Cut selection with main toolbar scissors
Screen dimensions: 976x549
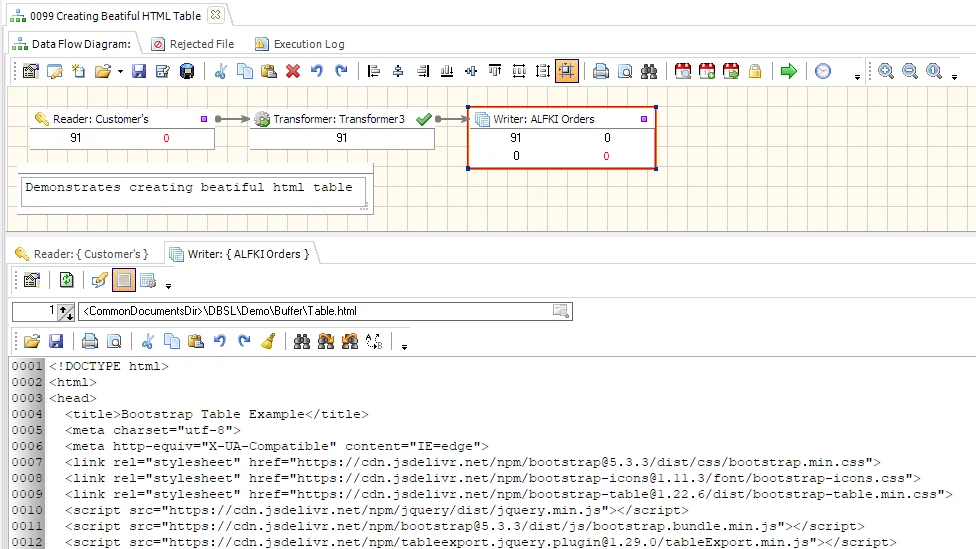coord(220,71)
